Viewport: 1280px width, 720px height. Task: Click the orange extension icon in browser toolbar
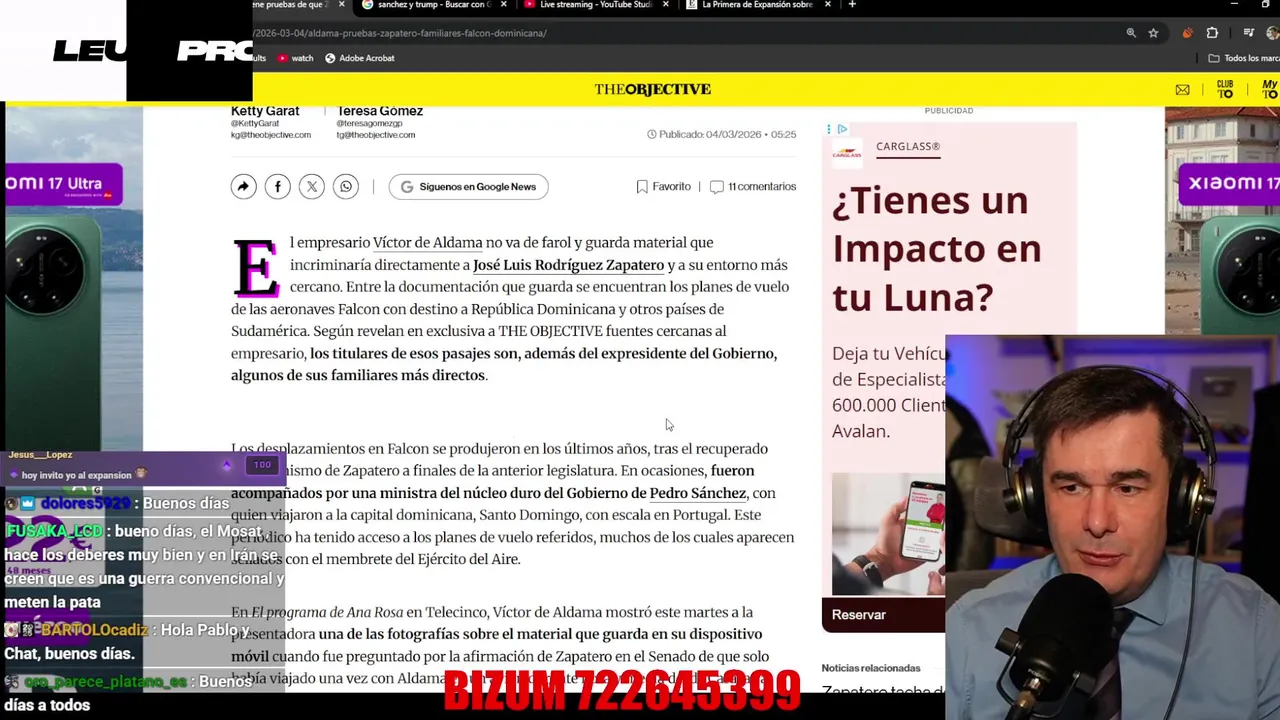click(x=1187, y=33)
